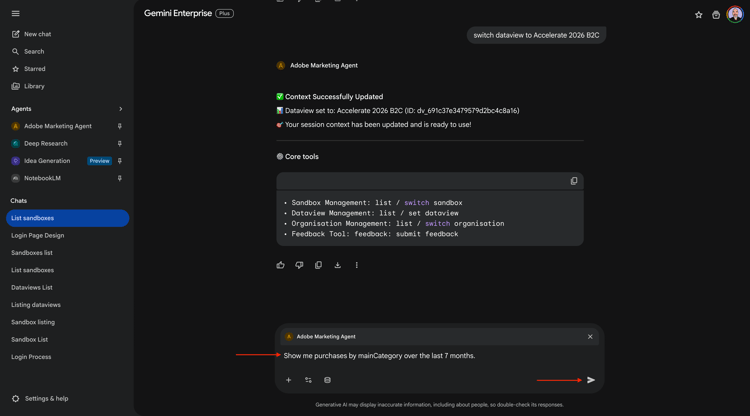This screenshot has width=750, height=416.
Task: Open Settings & help
Action: coord(46,399)
